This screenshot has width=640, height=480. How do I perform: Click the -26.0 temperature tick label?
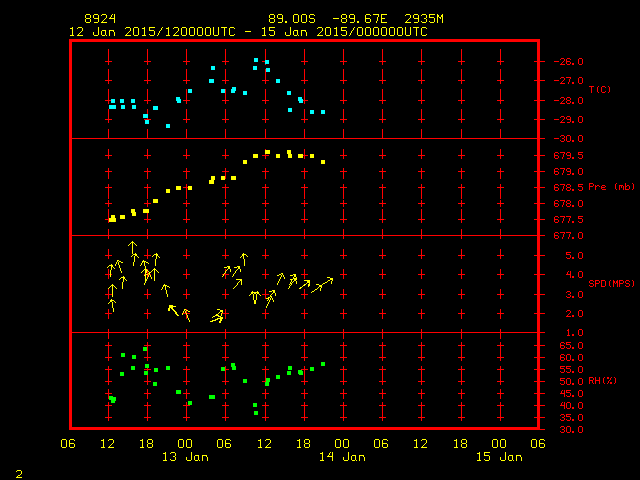coord(568,62)
